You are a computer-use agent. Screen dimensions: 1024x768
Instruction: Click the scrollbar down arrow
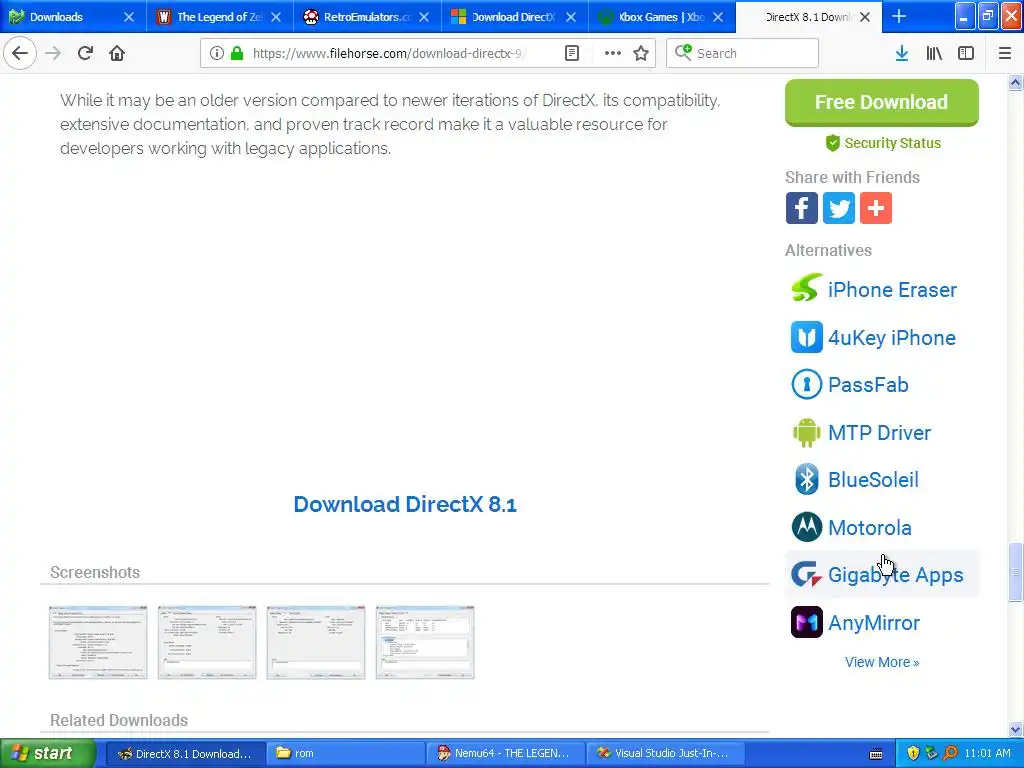pyautogui.click(x=1016, y=729)
